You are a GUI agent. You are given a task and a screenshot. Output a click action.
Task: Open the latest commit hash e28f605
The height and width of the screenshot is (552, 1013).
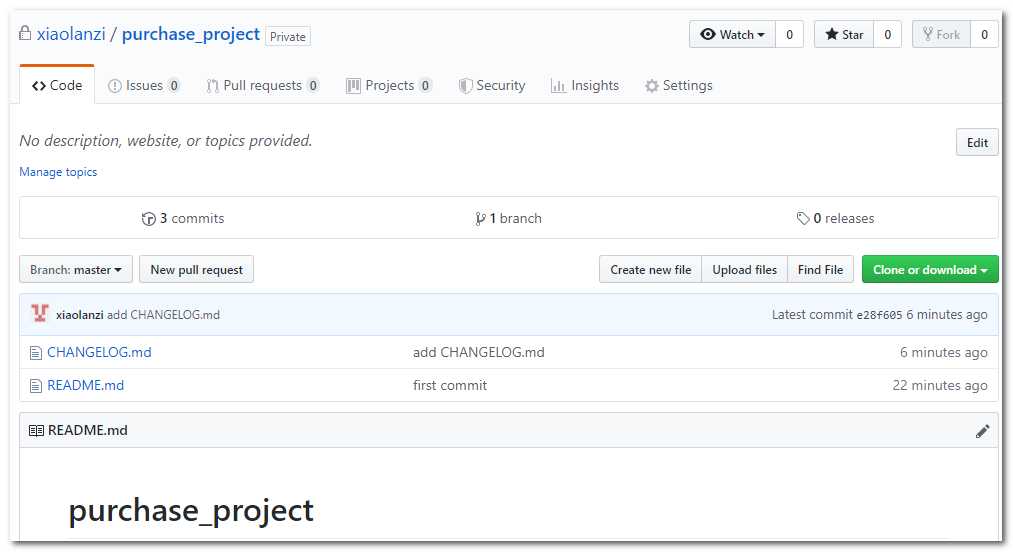point(879,315)
